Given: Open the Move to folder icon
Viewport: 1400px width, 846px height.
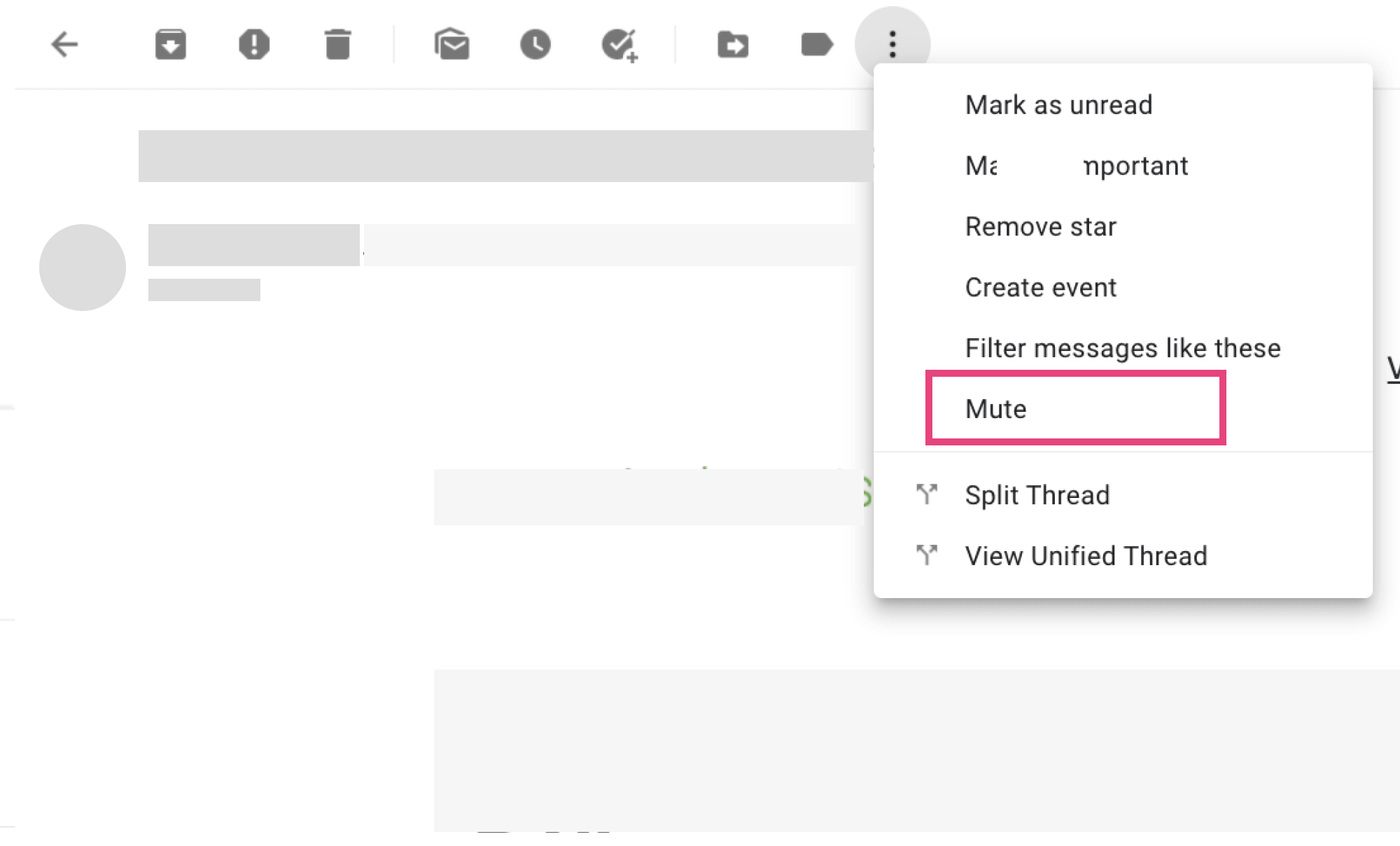Looking at the screenshot, I should coord(733,45).
